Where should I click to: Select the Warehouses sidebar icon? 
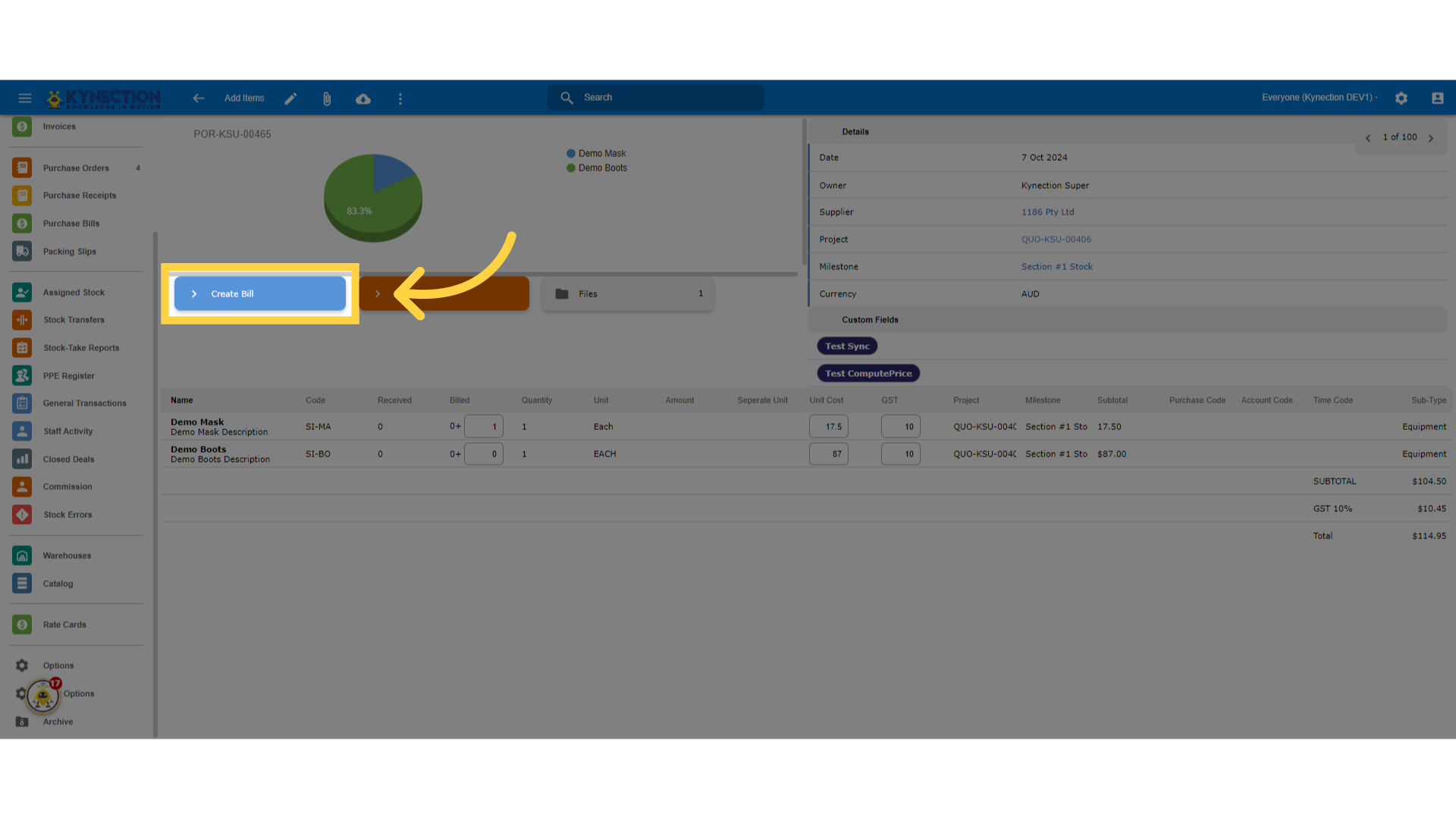tap(21, 555)
